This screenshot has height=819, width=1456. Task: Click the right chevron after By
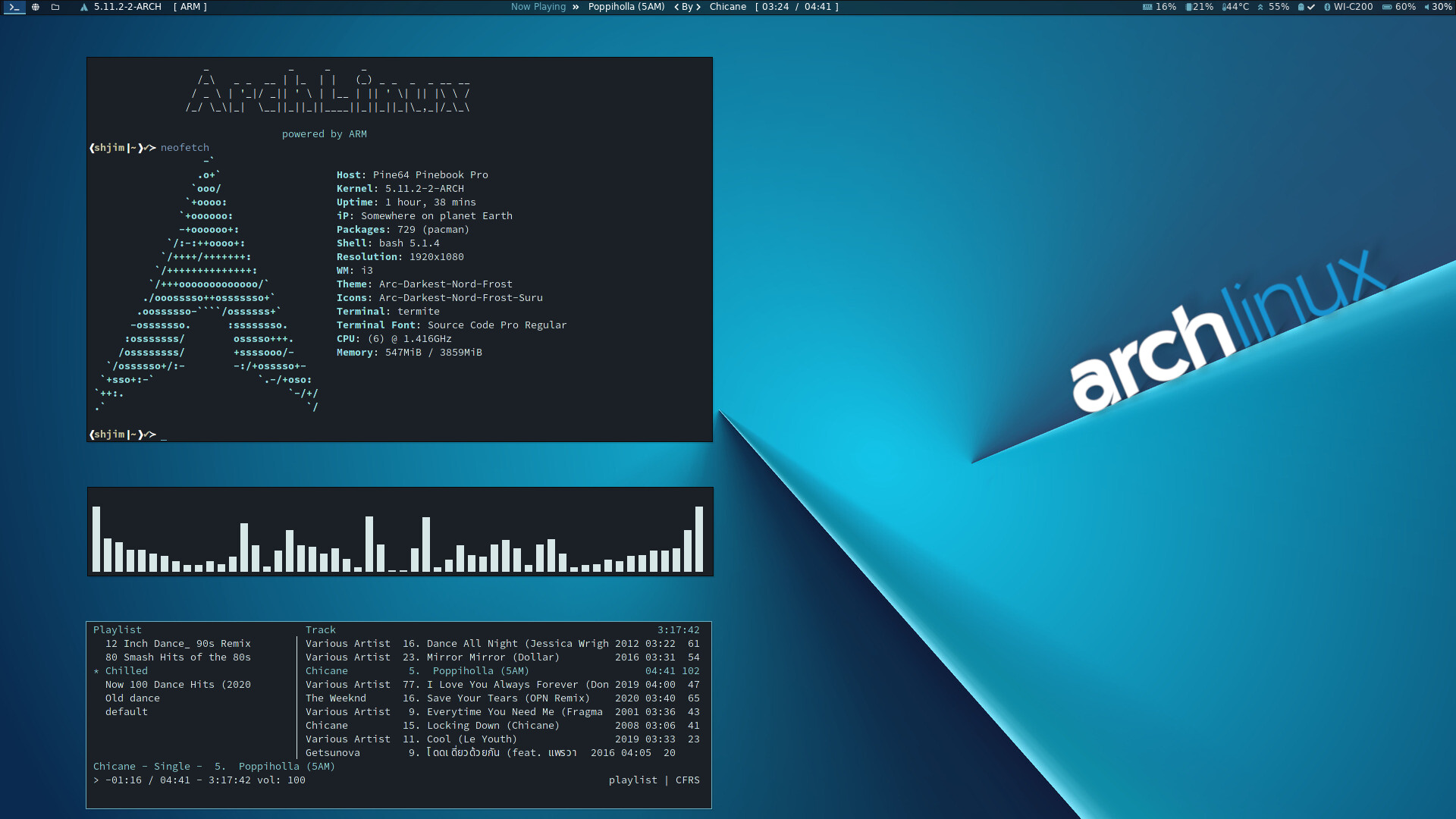(698, 7)
